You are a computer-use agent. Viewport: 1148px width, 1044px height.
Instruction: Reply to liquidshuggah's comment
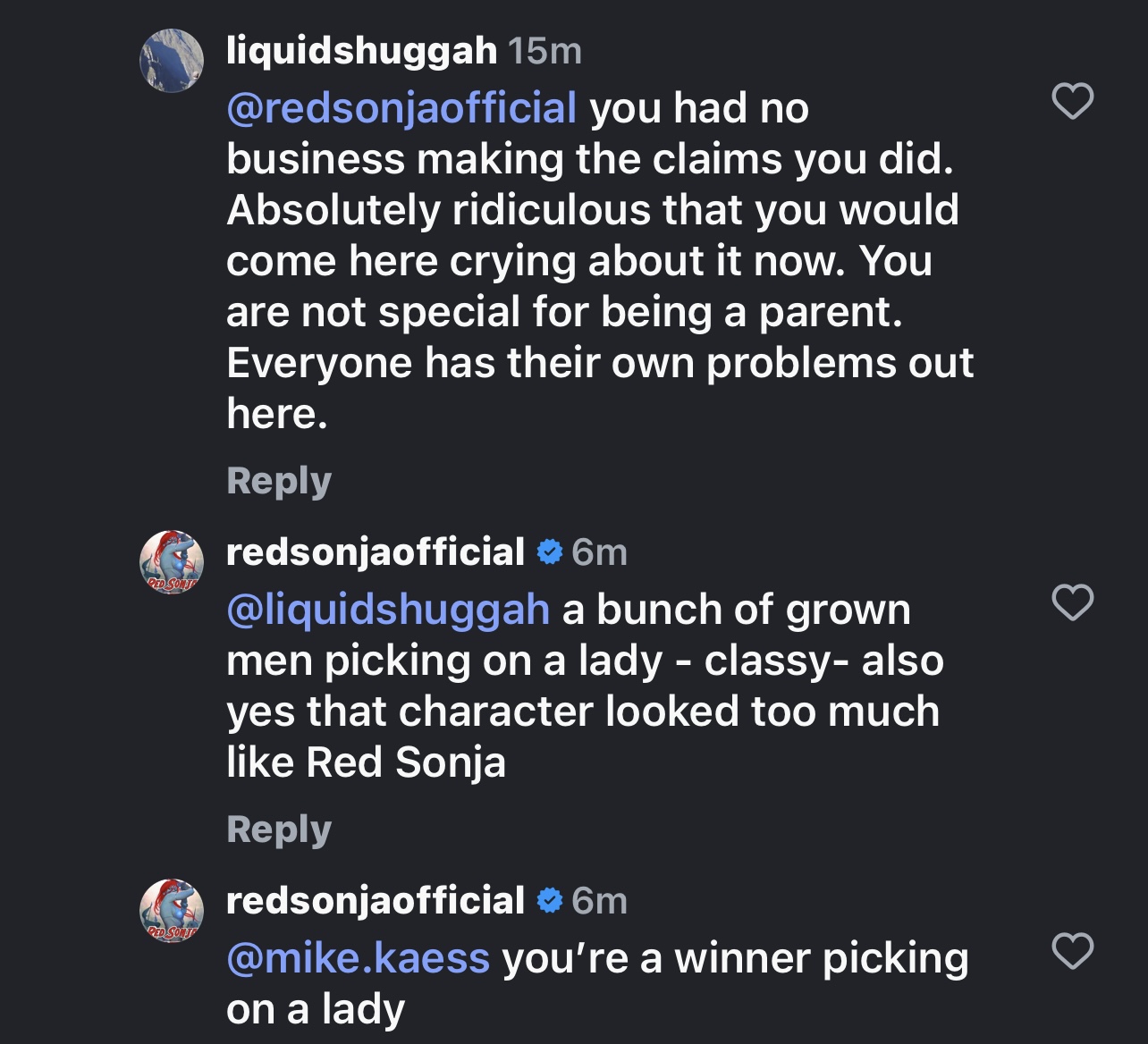[x=279, y=481]
